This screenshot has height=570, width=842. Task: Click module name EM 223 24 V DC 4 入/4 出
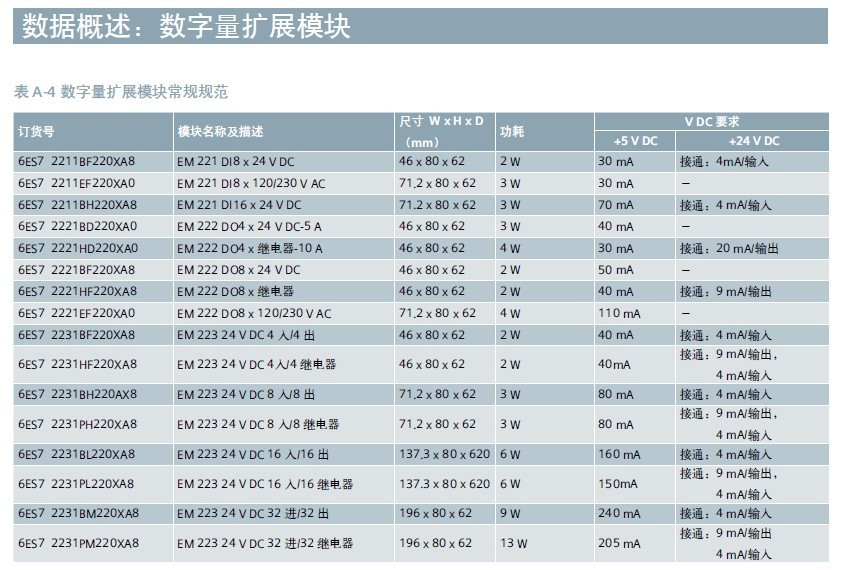246,335
